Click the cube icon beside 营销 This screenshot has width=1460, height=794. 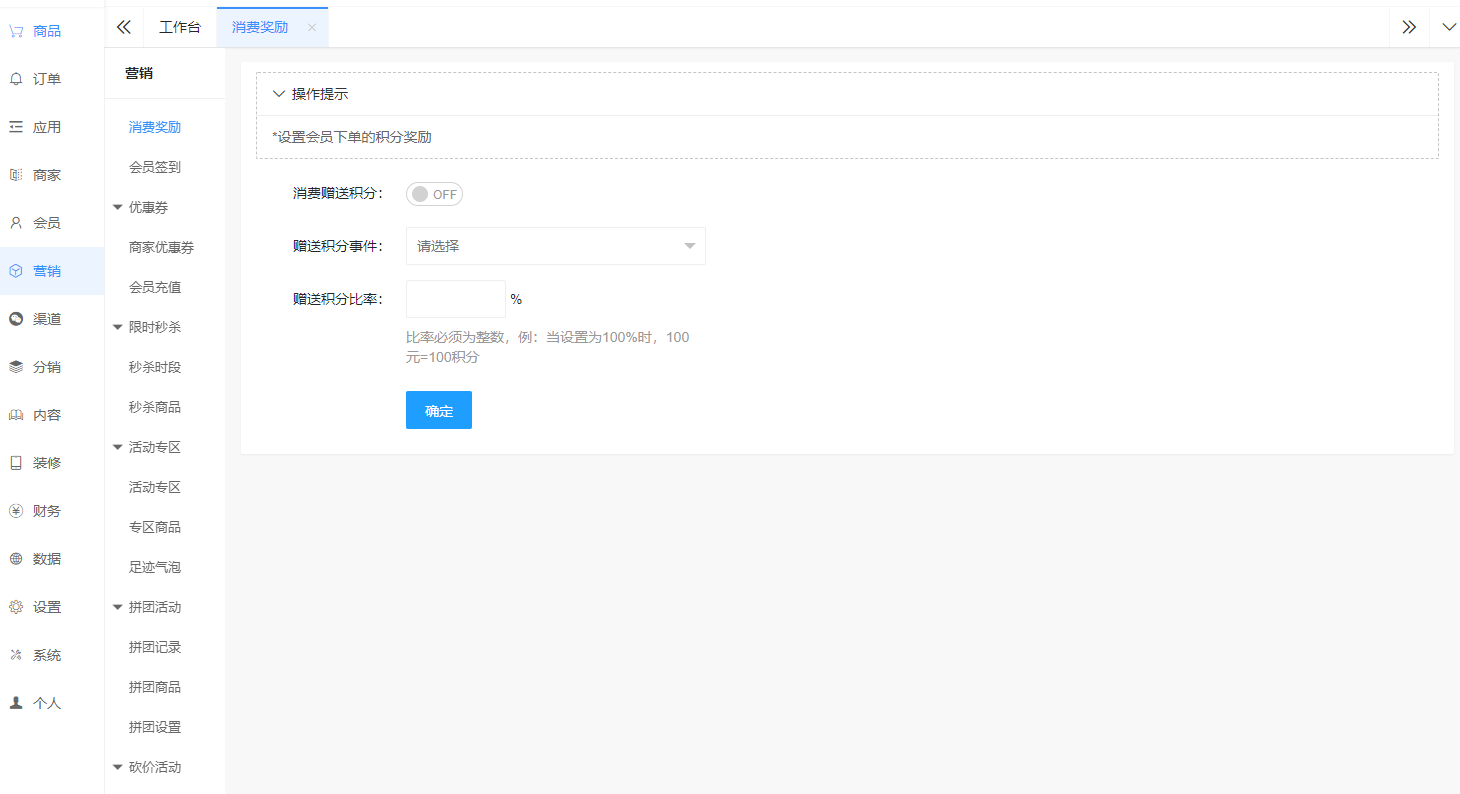(x=16, y=271)
